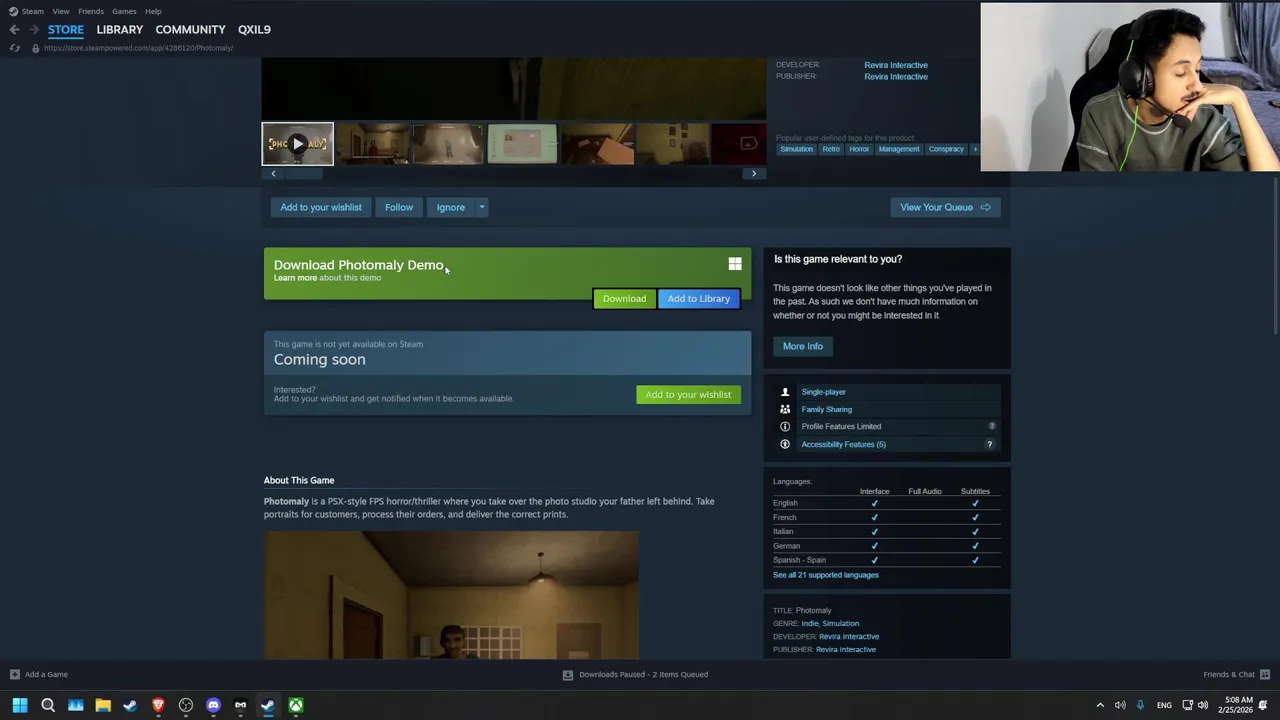Open the Games menu
The image size is (1280, 720).
click(x=124, y=11)
